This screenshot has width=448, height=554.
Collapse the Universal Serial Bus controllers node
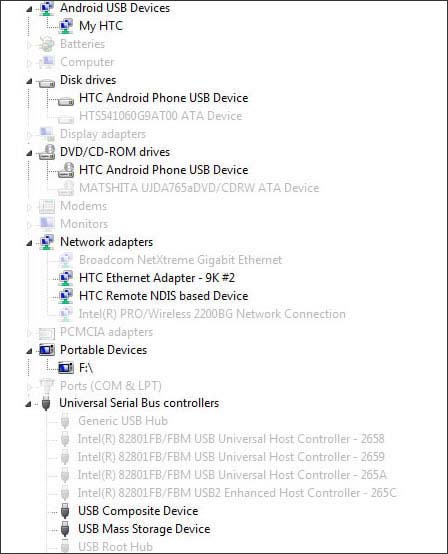[x=28, y=404]
